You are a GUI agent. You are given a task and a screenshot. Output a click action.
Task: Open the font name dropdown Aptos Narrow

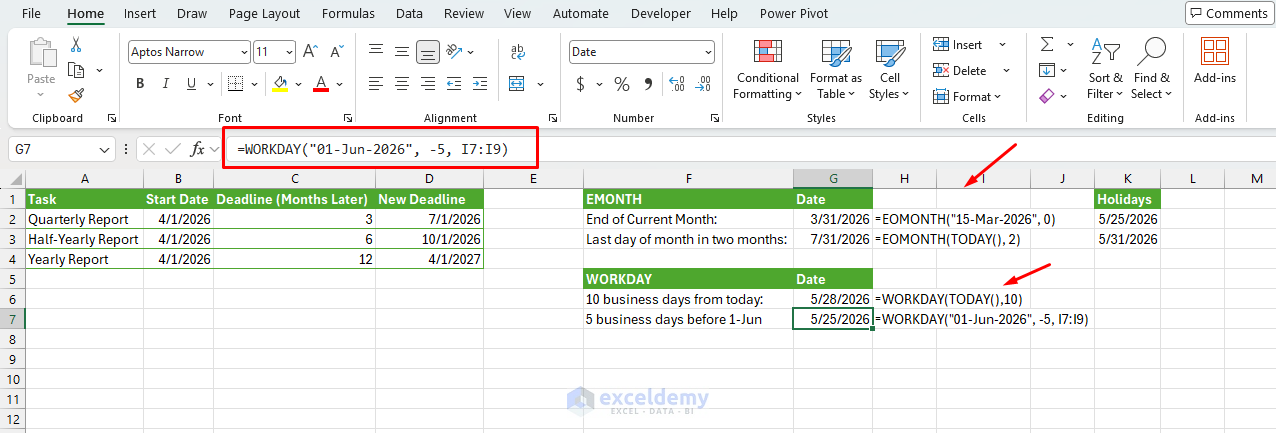click(244, 52)
